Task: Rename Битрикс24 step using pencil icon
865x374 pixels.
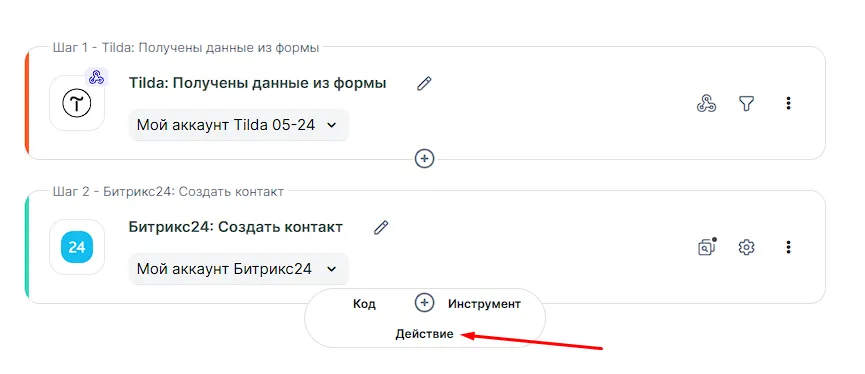Action: (x=381, y=227)
